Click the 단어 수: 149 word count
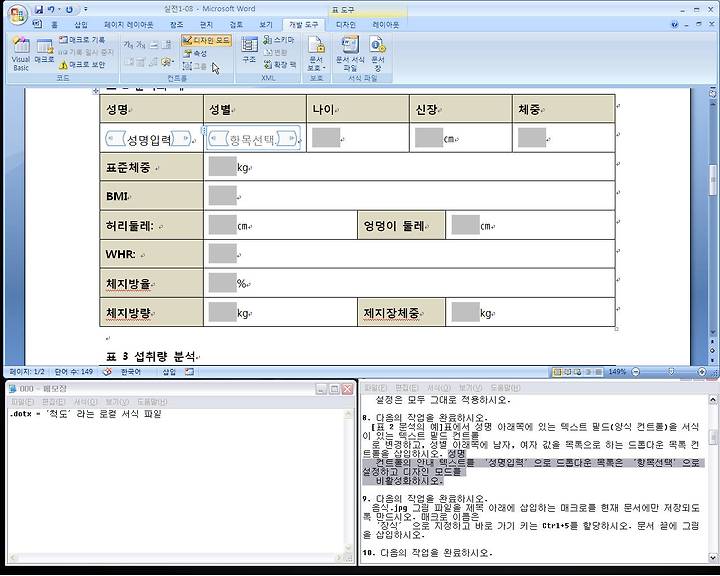This screenshot has height=576, width=720. coord(73,372)
